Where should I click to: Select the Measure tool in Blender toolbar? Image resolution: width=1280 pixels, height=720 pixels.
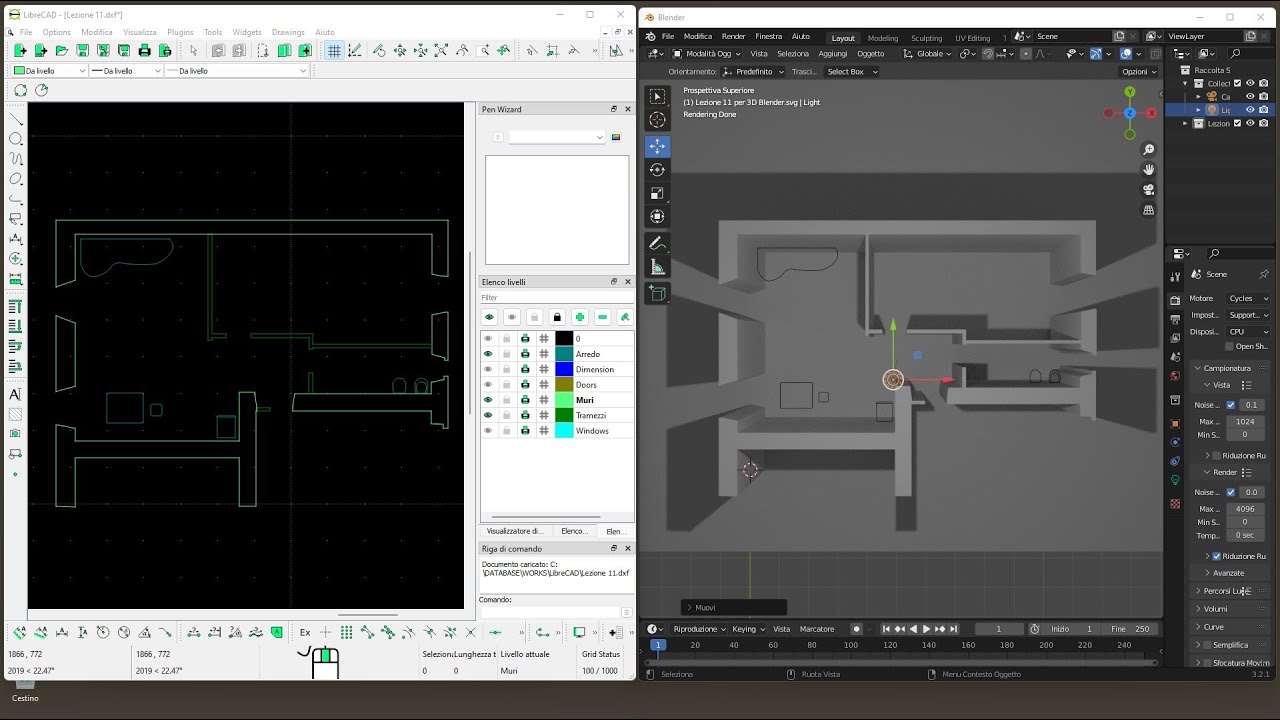(657, 267)
